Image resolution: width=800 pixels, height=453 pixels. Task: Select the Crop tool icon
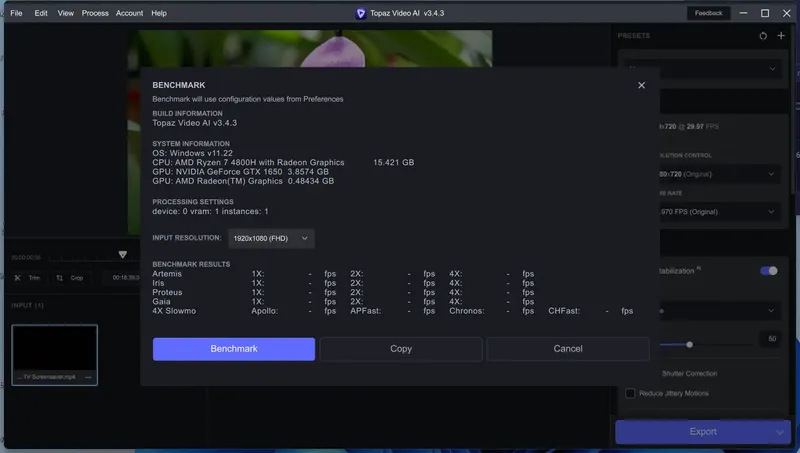[x=60, y=278]
